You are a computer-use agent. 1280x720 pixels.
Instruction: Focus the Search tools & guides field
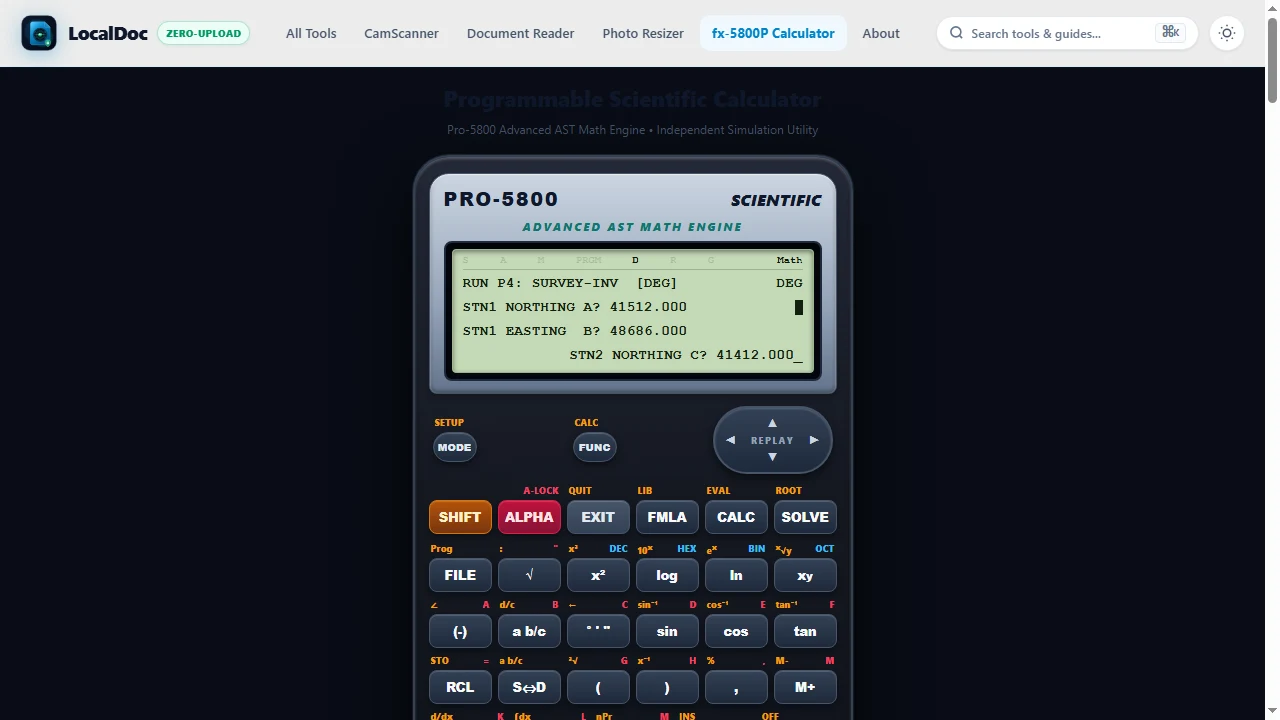(1067, 33)
